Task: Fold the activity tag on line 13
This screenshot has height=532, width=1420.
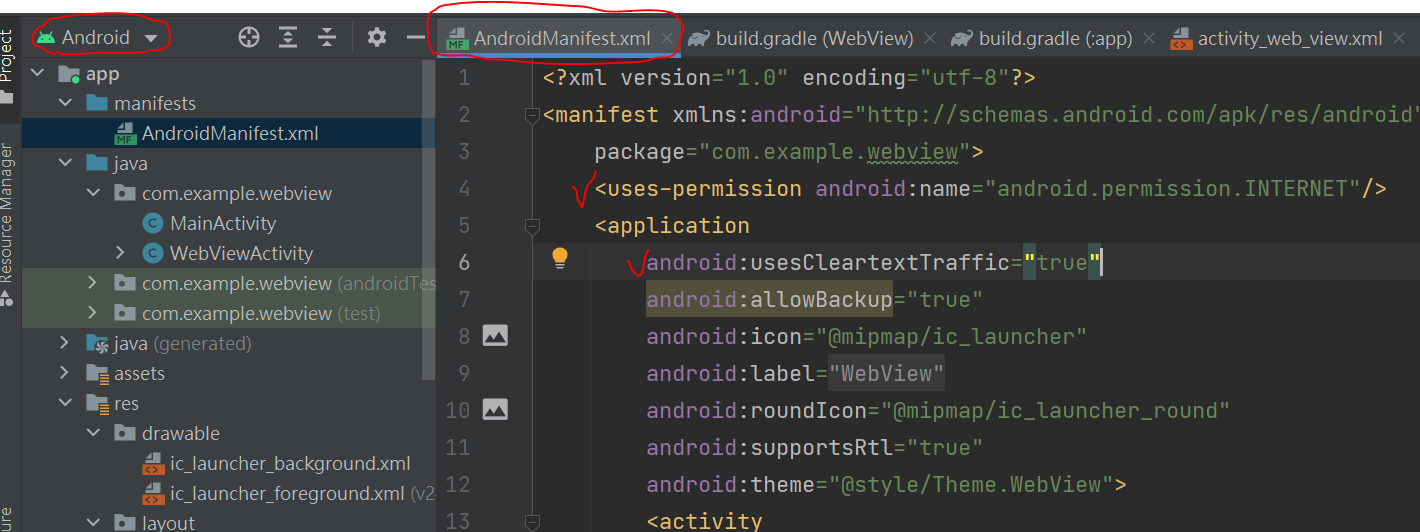Action: [x=532, y=521]
